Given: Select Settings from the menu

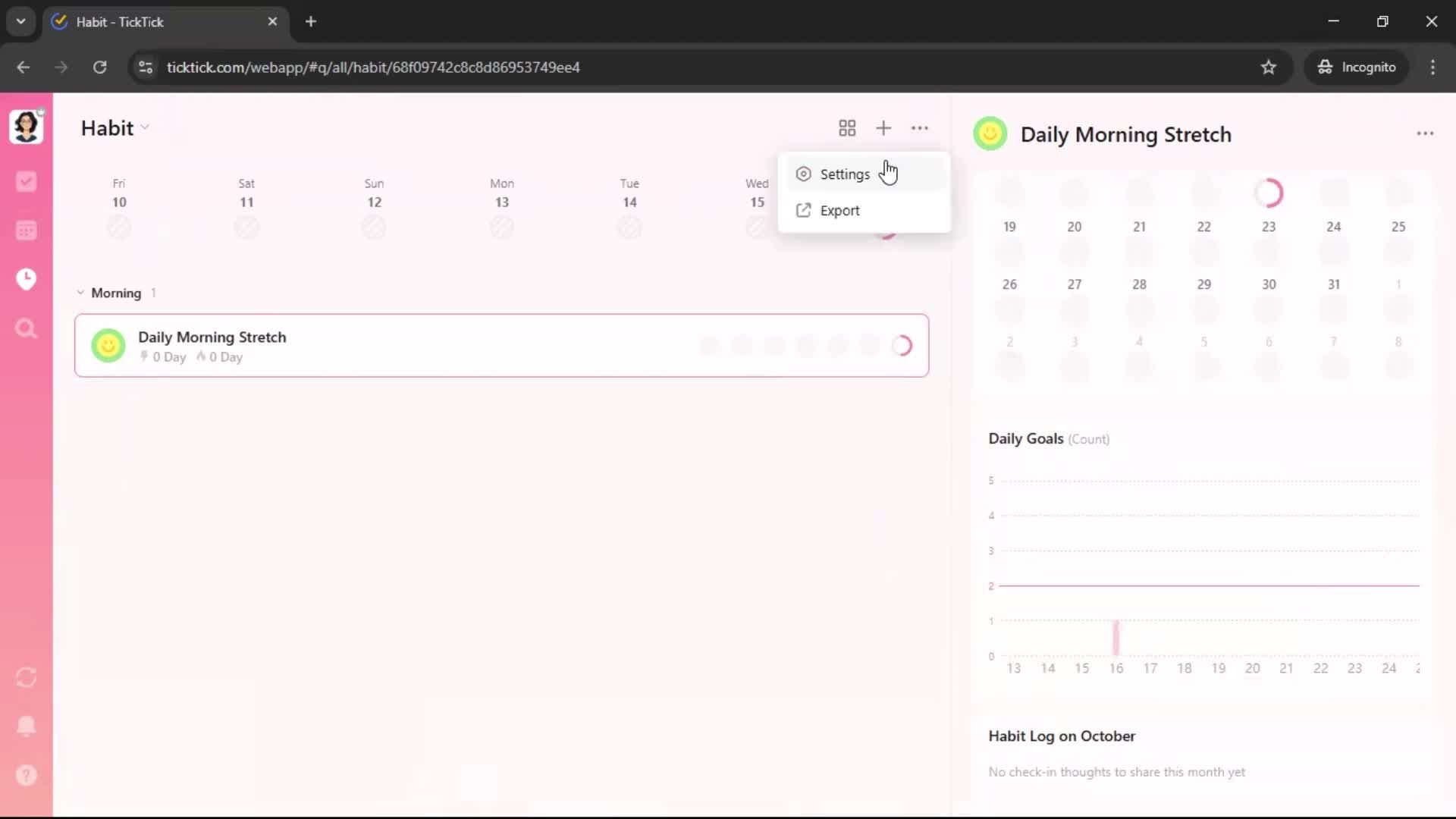Looking at the screenshot, I should click(844, 174).
